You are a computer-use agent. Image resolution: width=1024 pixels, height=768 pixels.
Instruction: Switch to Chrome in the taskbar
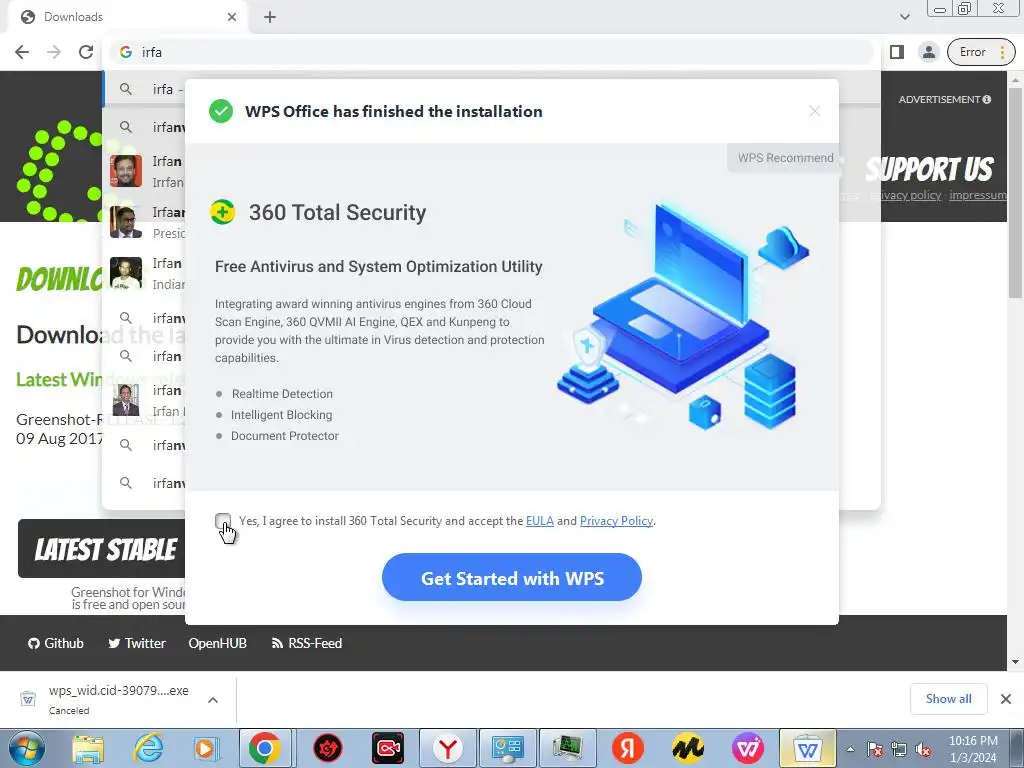[264, 748]
